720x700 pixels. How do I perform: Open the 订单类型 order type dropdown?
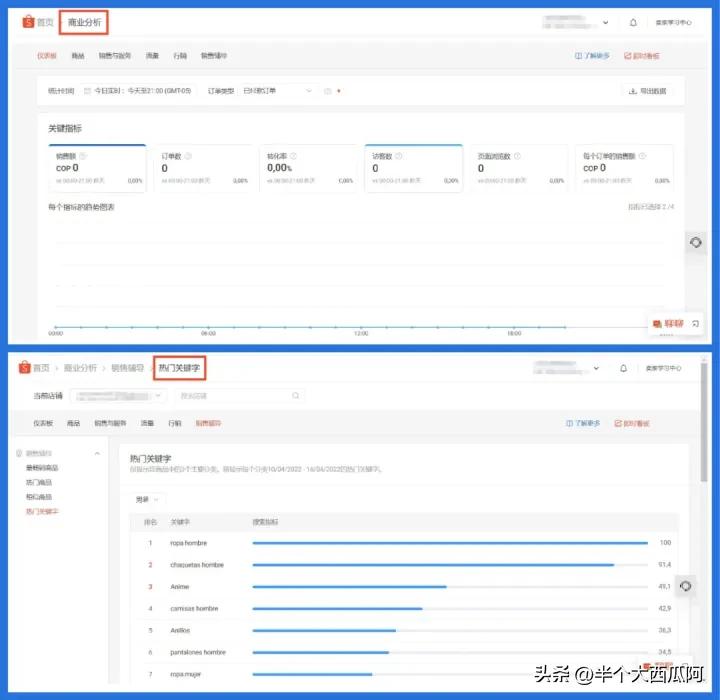278,91
